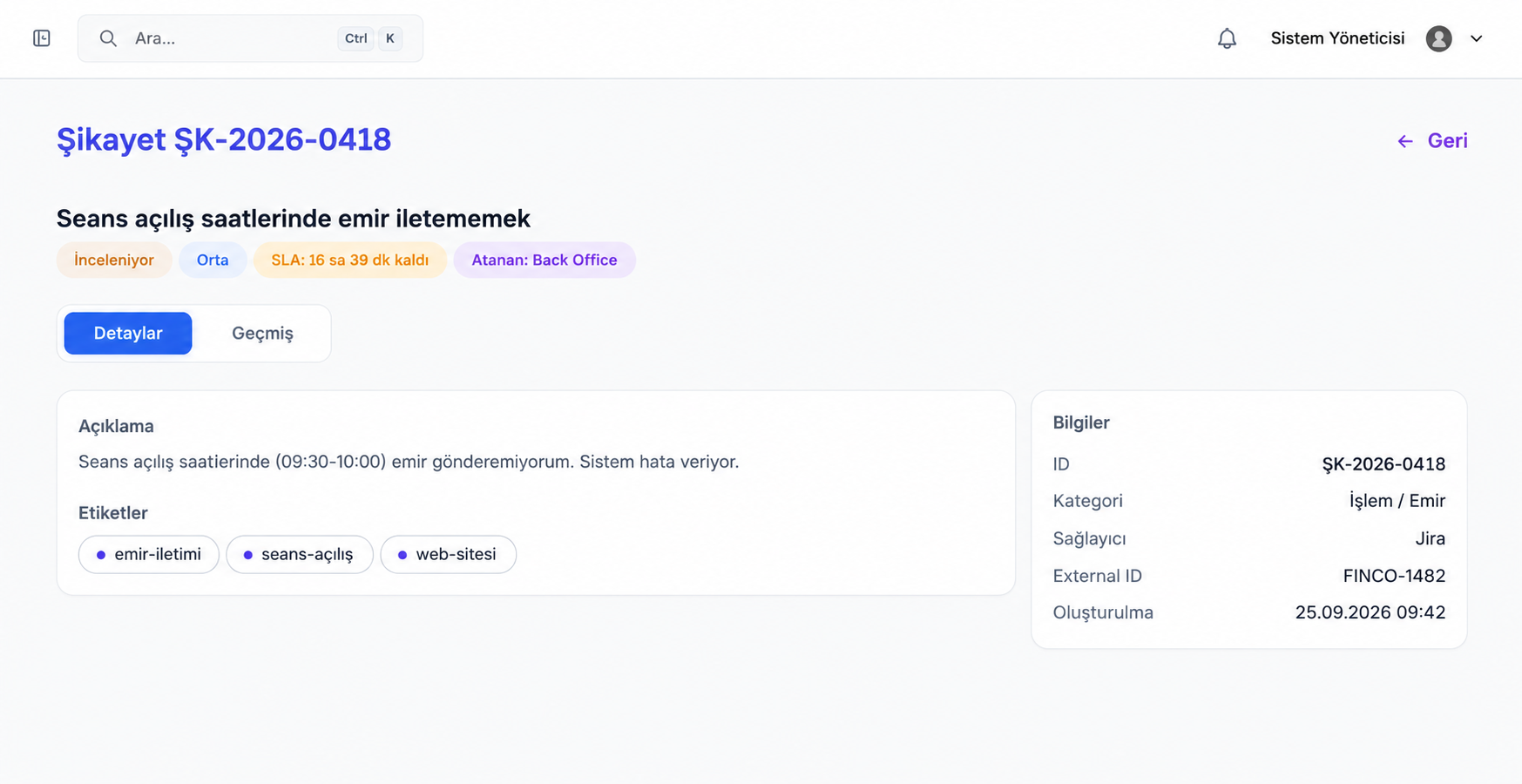Open the Geçmiş tab
The image size is (1522, 784).
pyautogui.click(x=262, y=333)
